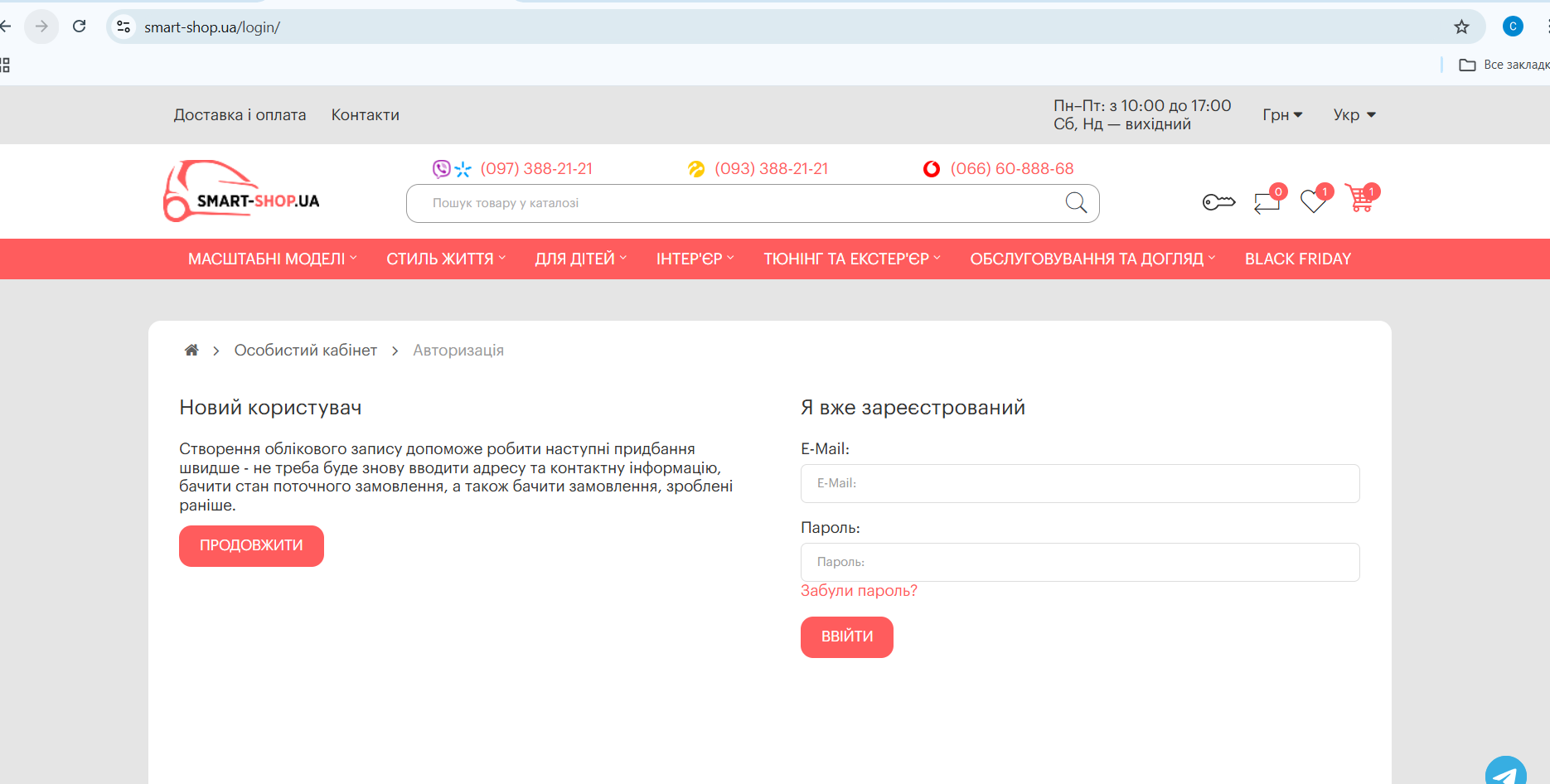This screenshot has width=1550, height=784.
Task: Click the search magnifier icon
Action: (1076, 203)
